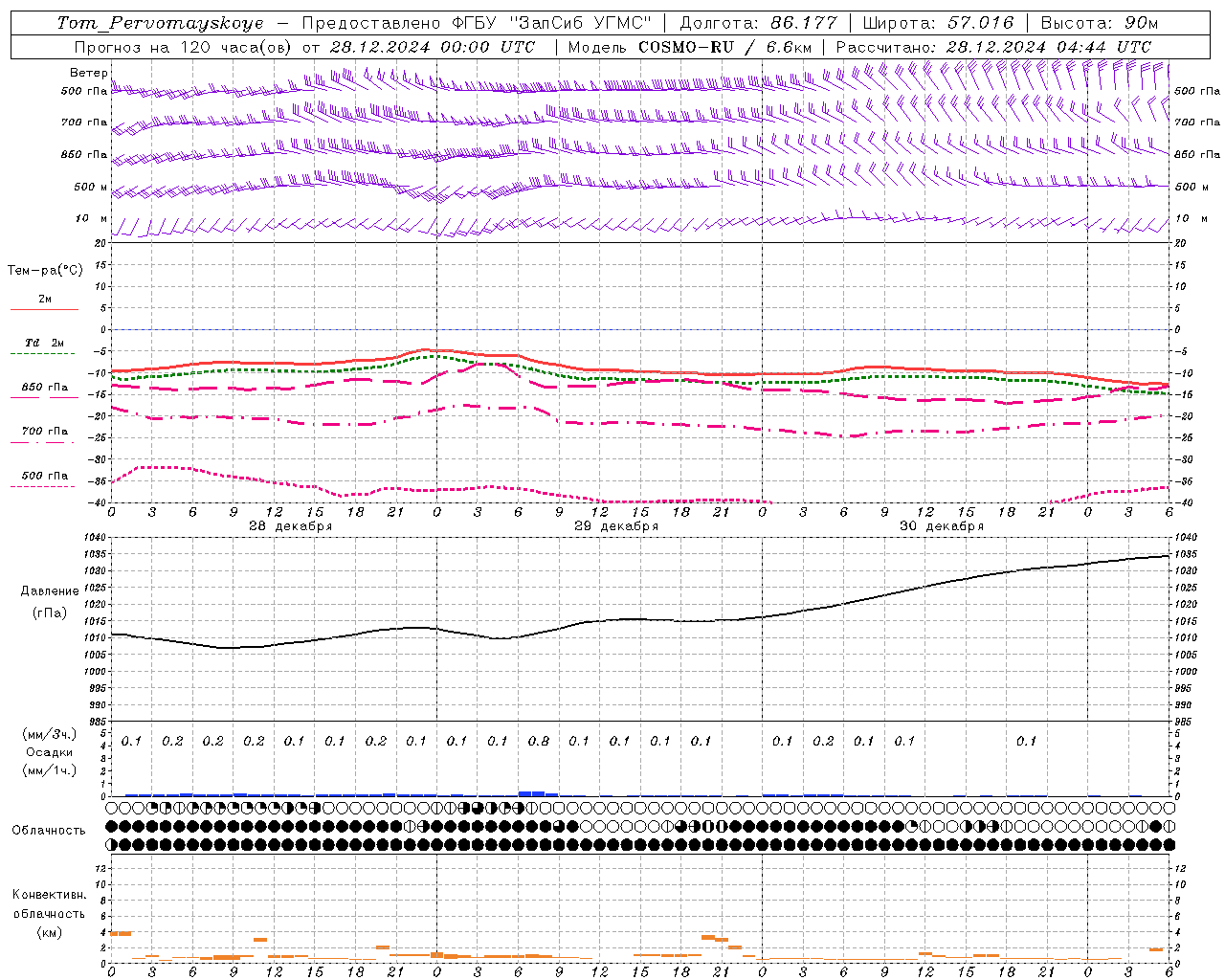Click the "Осадки" precipitation label
This screenshot has width=1225, height=980.
(x=49, y=752)
